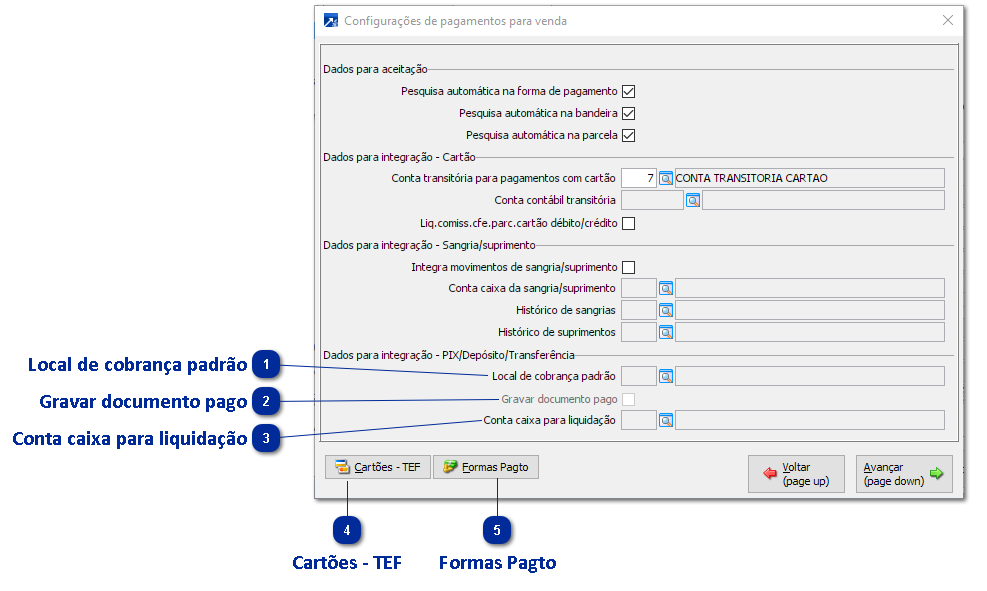This screenshot has height=591, width=987.
Task: Uncheck Pesquisa automática na parcela
Action: coord(628,136)
